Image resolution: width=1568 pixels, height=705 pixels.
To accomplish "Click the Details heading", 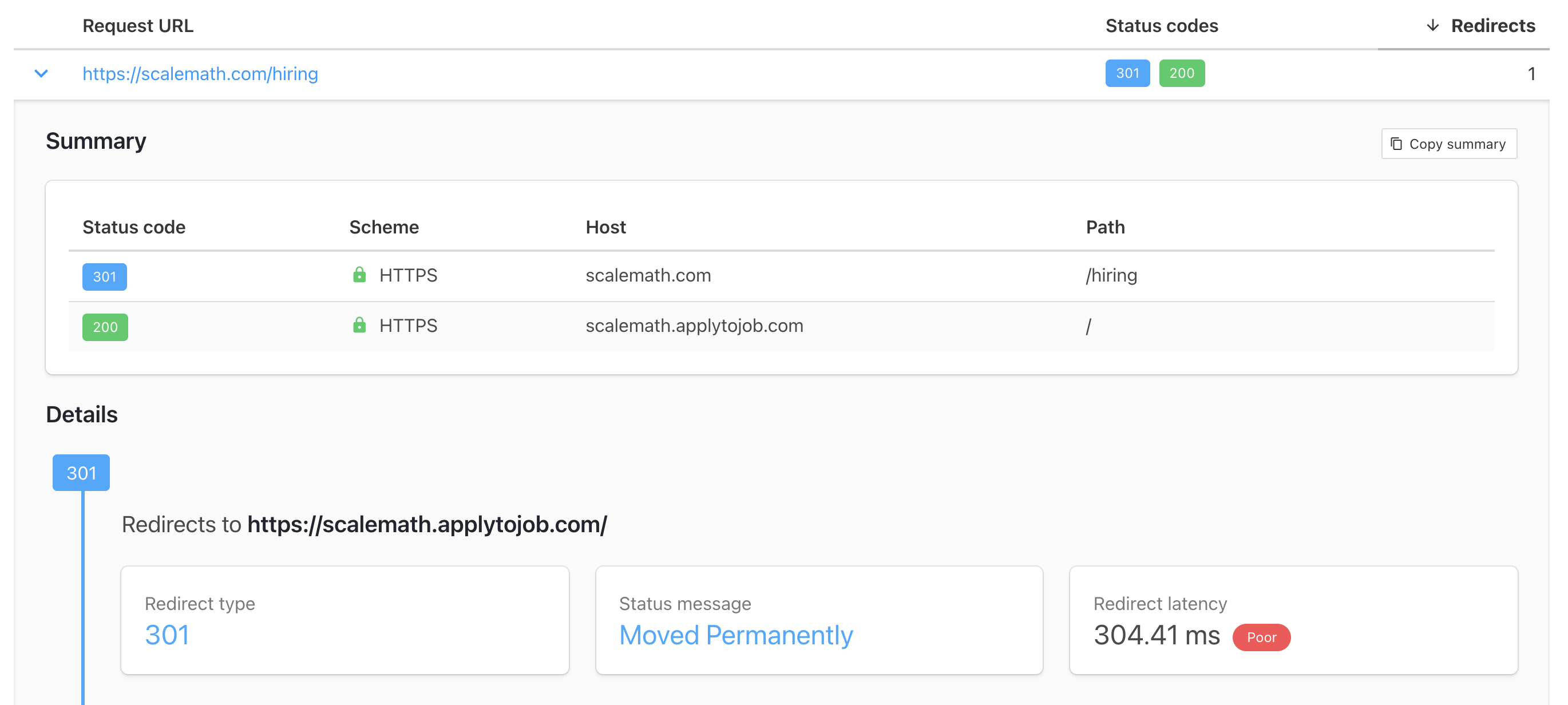I will click(82, 415).
